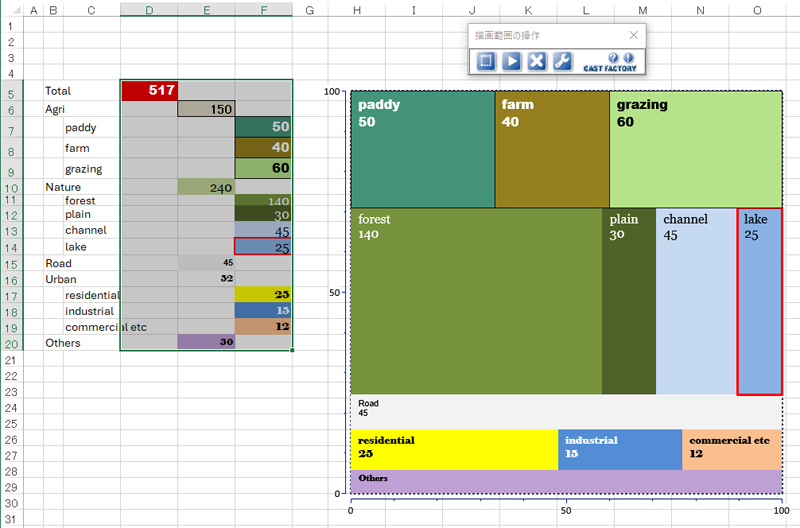Select the grazing rectangle in chart
Screen dimensions: 800x528
pyautogui.click(x=696, y=150)
